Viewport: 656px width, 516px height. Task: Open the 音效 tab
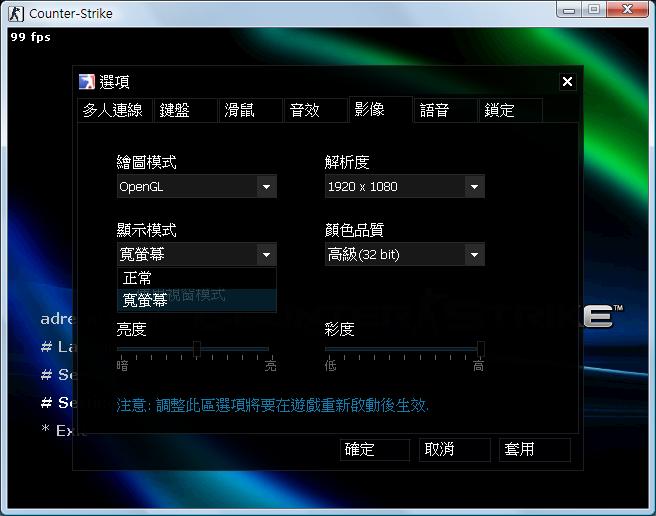(x=315, y=110)
